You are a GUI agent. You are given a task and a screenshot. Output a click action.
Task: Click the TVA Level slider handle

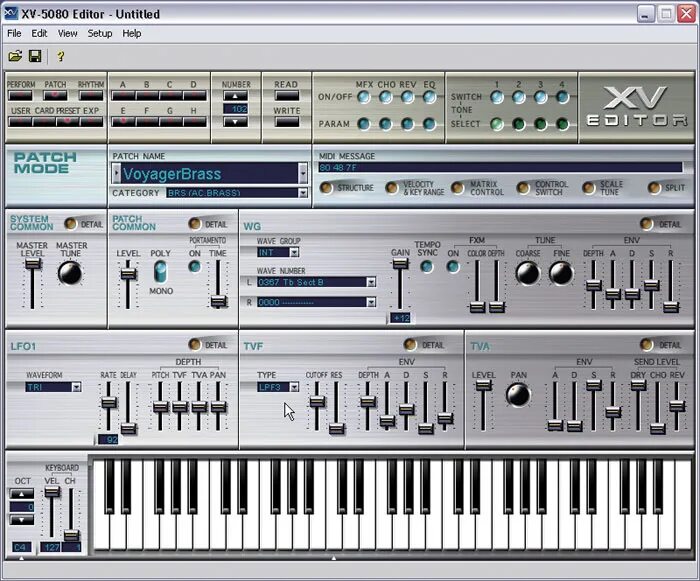click(x=483, y=385)
